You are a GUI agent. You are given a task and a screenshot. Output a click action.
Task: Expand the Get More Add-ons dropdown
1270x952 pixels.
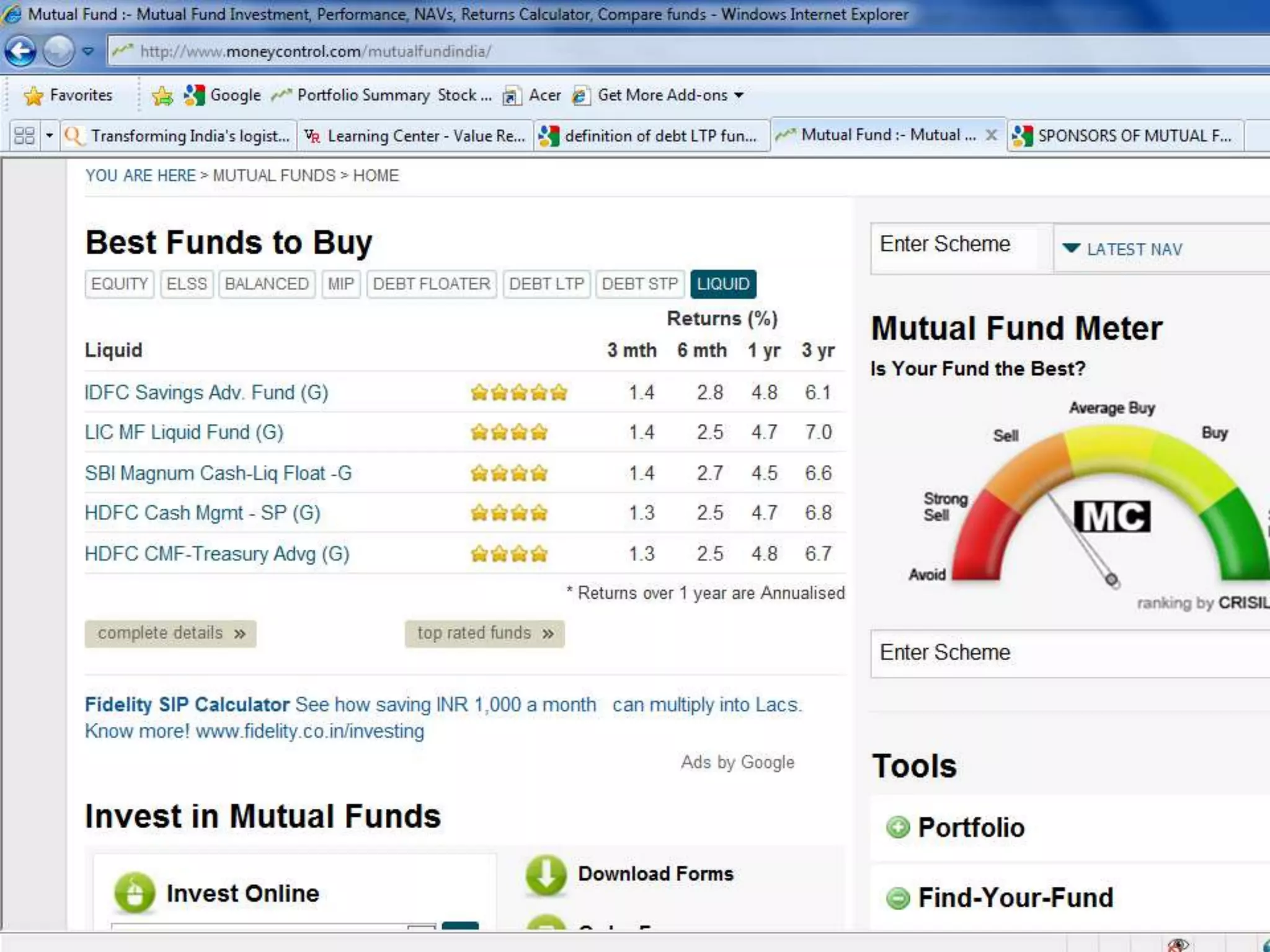[x=739, y=95]
